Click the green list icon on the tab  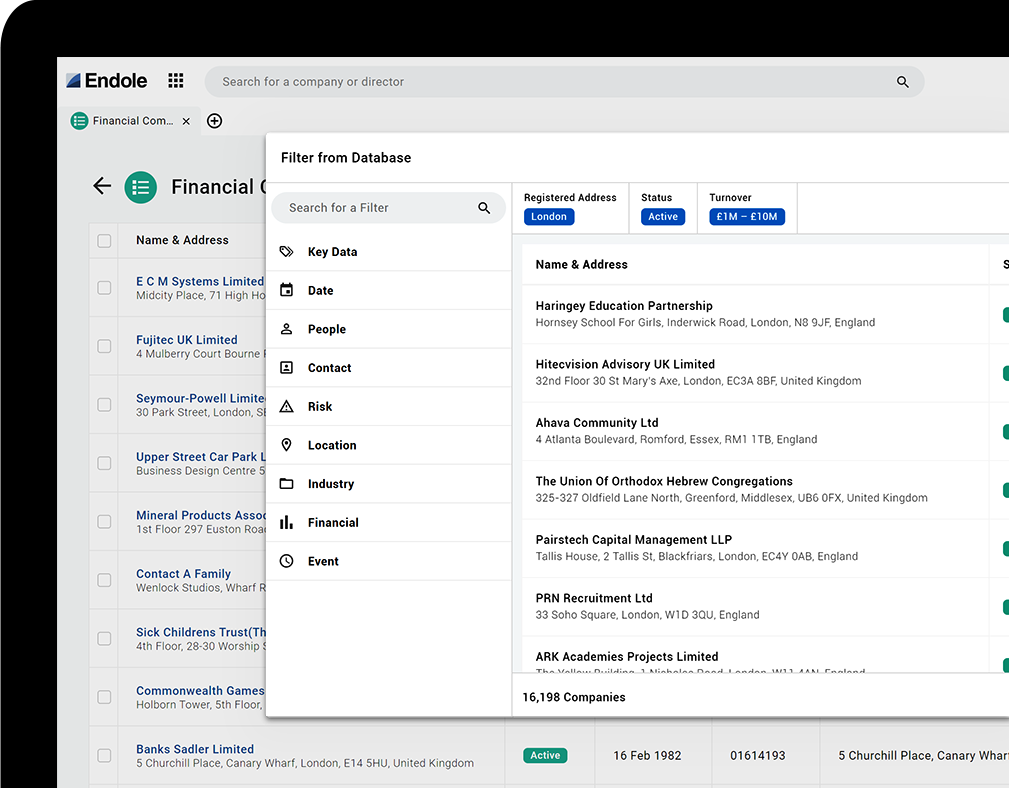click(79, 121)
